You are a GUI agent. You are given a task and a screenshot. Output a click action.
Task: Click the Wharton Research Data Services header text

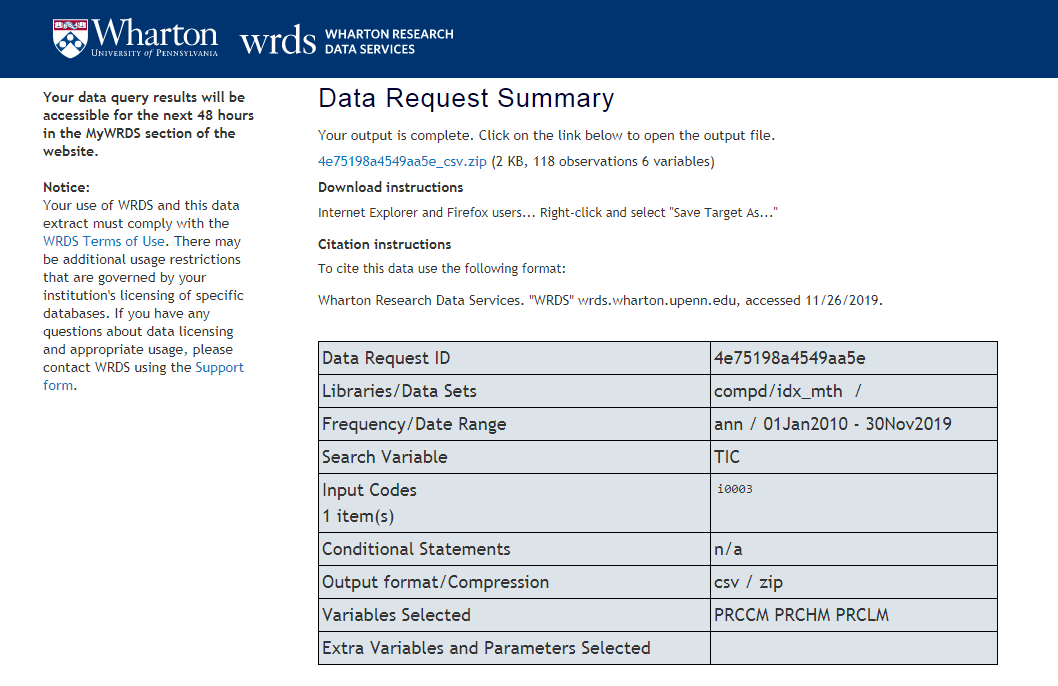coord(389,41)
